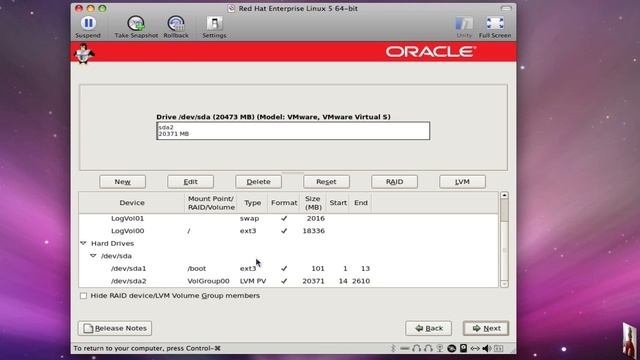Image resolution: width=640 pixels, height=360 pixels.
Task: Click the Bluetooth status bar icon
Action: click(393, 348)
